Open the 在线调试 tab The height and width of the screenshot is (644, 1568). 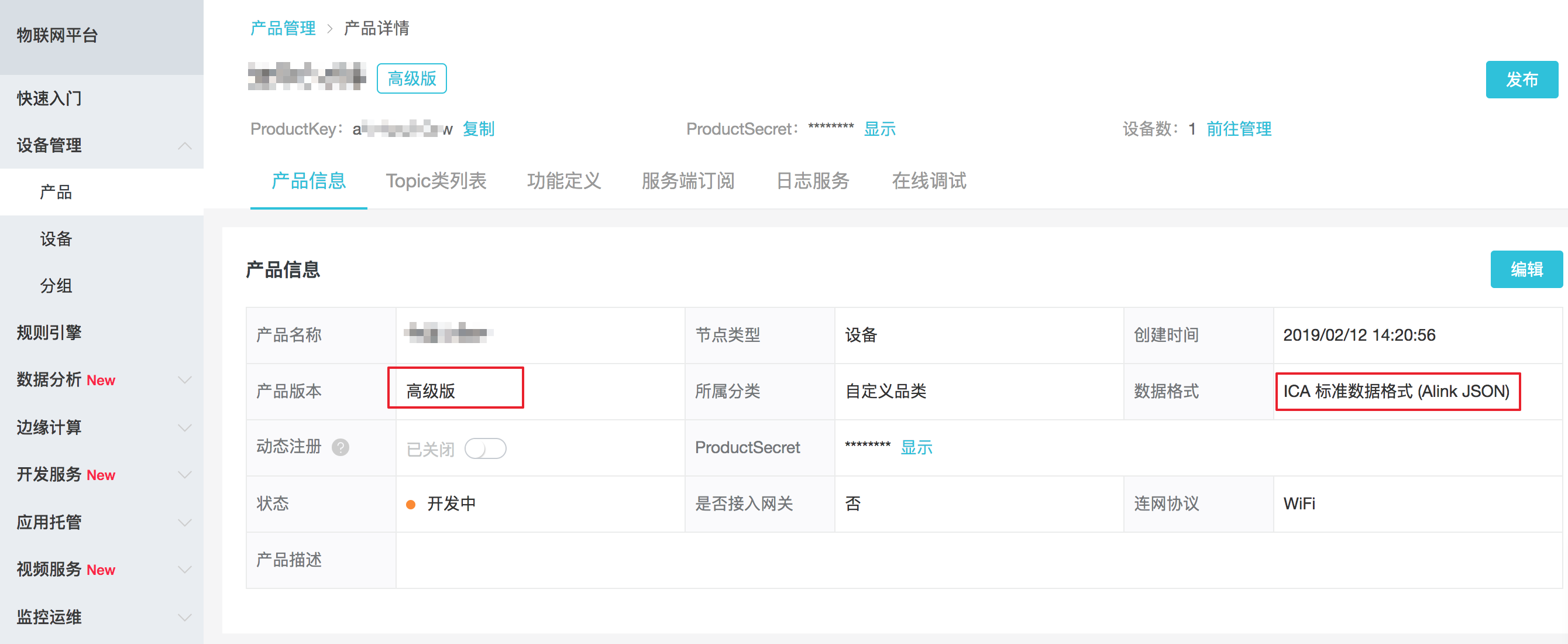[929, 181]
